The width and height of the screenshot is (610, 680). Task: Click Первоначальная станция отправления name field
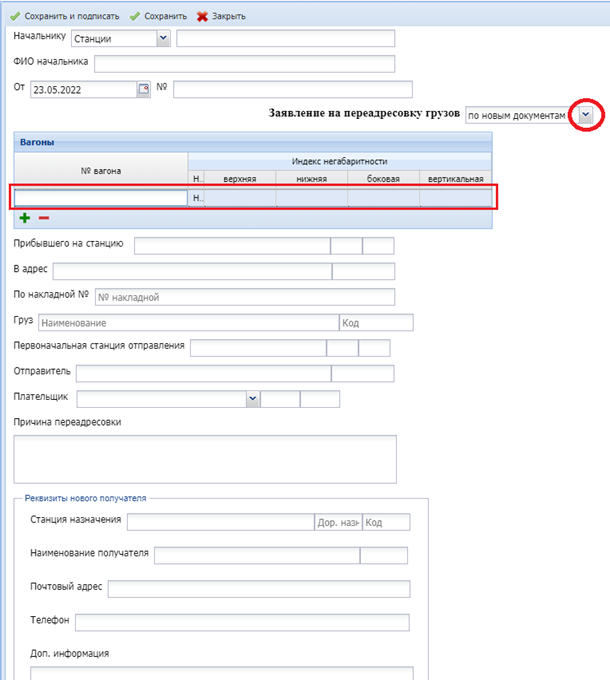(x=258, y=348)
